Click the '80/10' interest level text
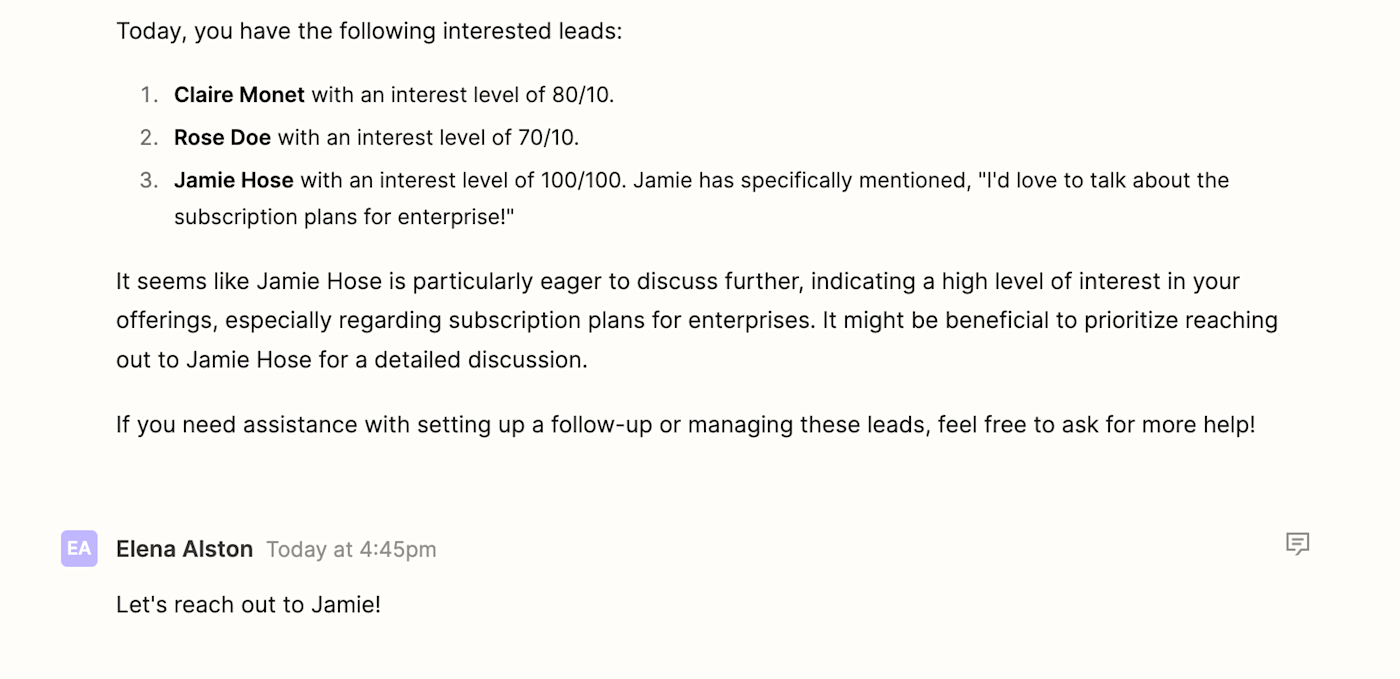This screenshot has height=679, width=1400. [x=583, y=95]
